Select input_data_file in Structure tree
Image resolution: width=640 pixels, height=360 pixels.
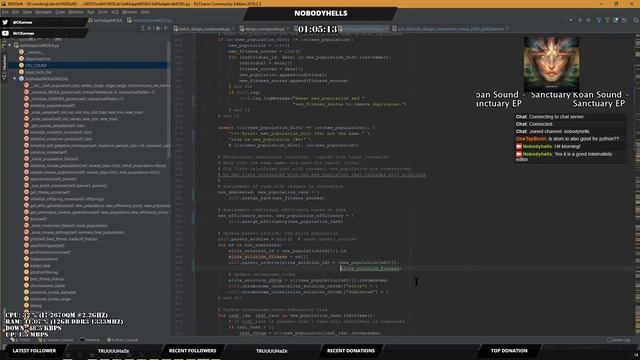pos(35,72)
